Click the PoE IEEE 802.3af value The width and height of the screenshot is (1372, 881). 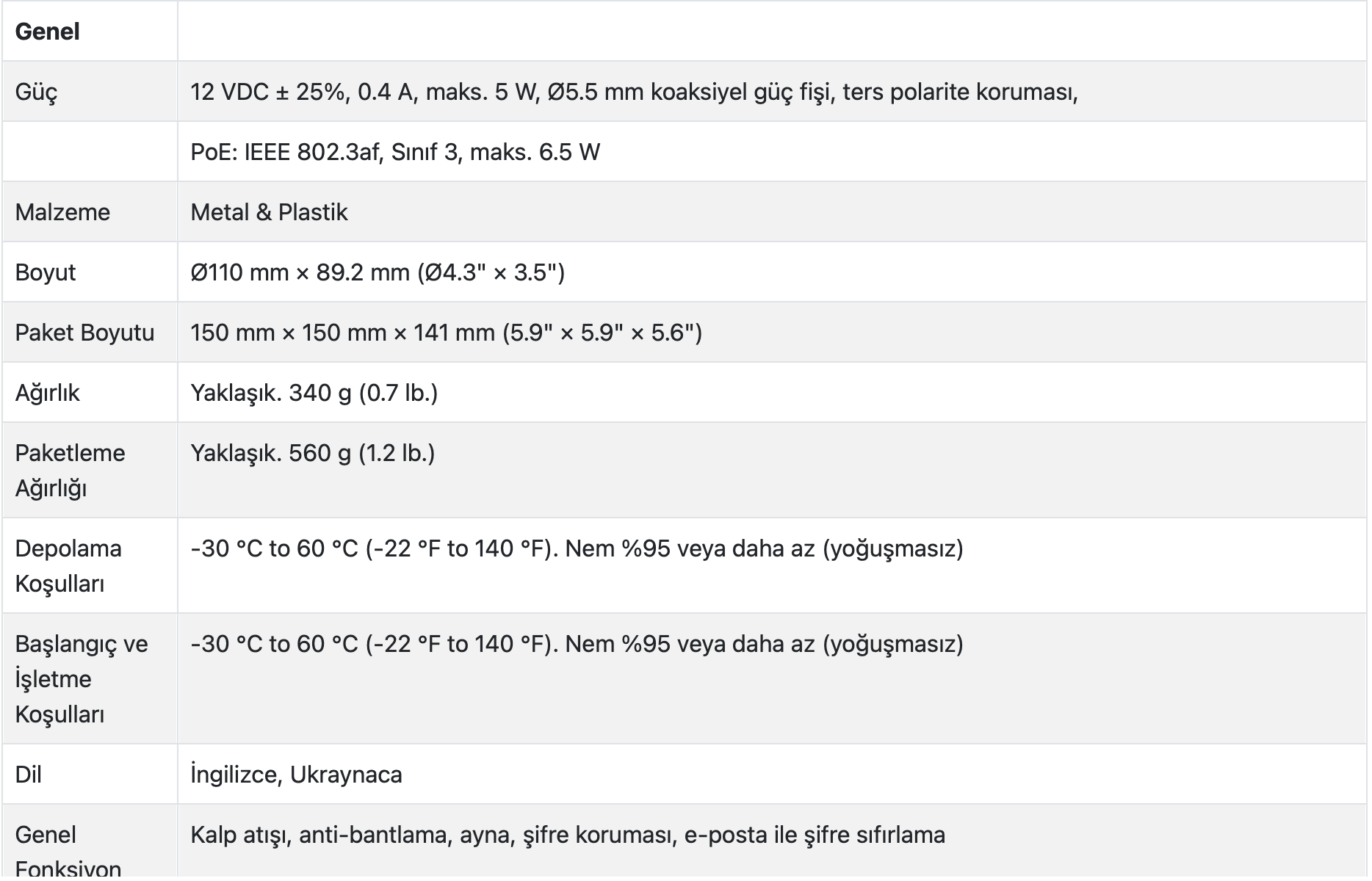point(395,152)
